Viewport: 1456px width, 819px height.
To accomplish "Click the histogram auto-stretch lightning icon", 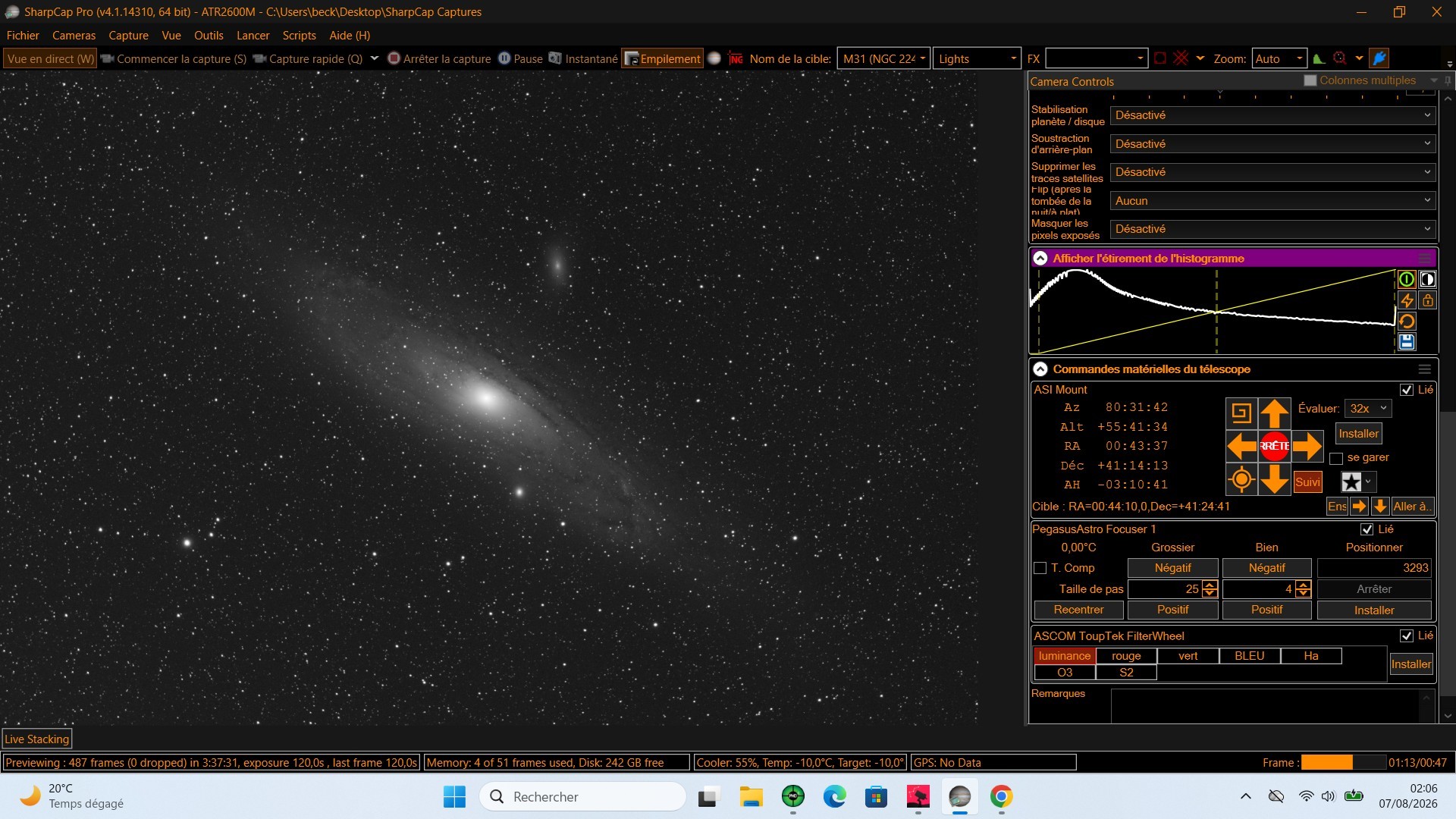I will click(1407, 300).
